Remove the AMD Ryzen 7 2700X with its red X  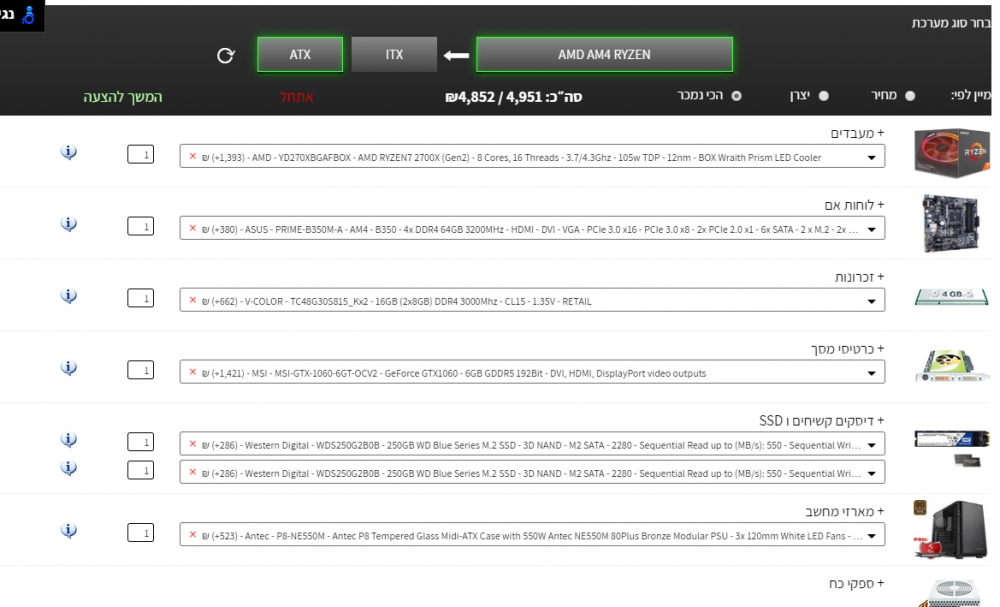[193, 156]
